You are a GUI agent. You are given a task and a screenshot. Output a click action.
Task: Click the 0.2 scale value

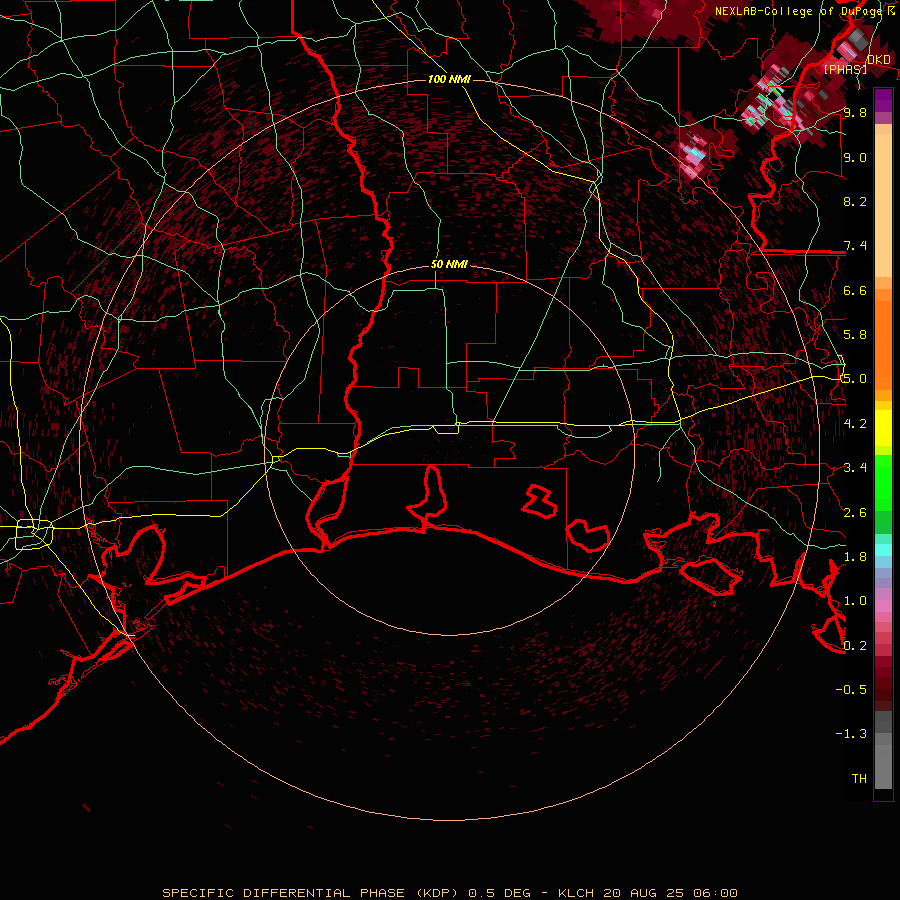[855, 646]
